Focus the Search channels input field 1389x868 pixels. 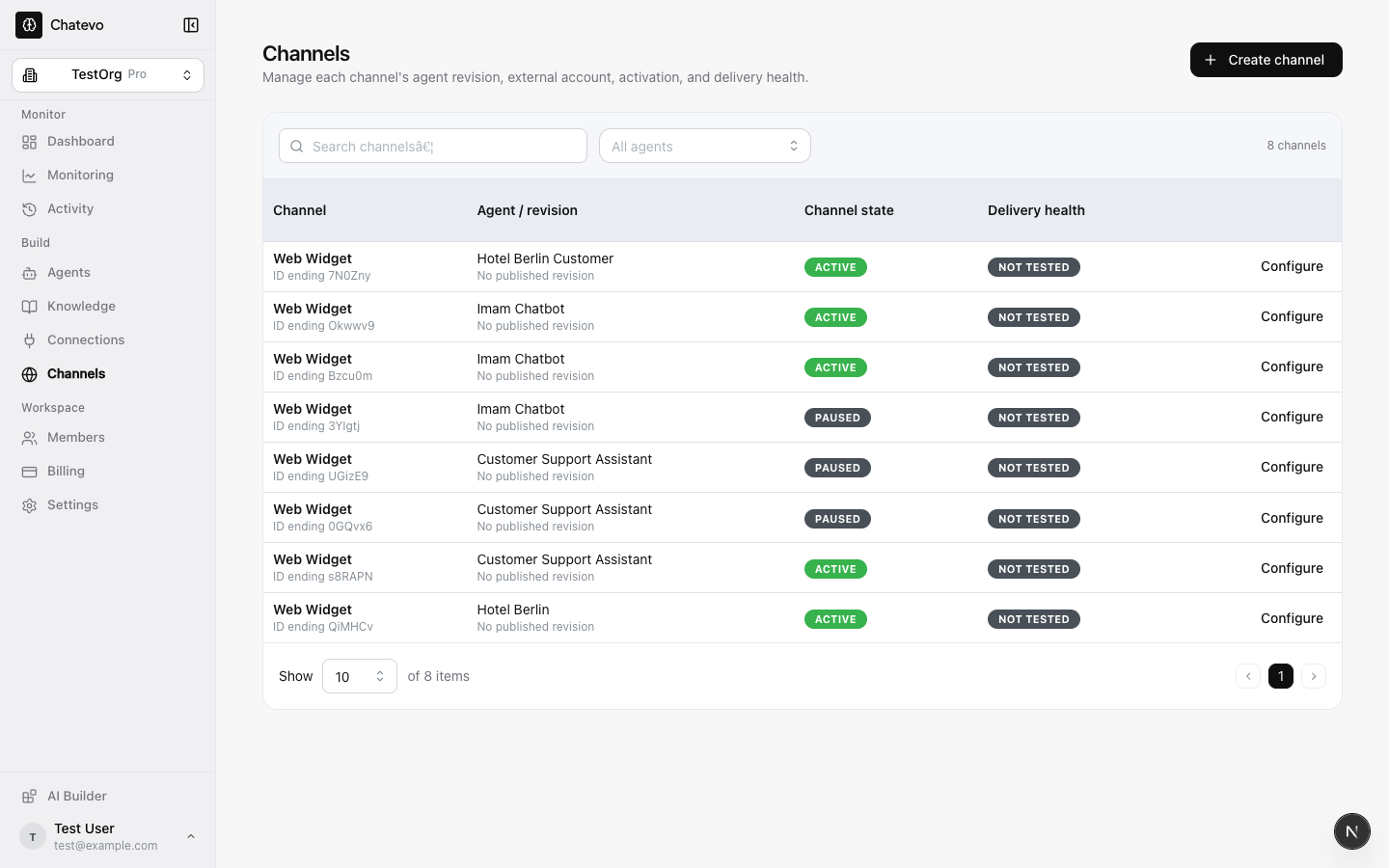pyautogui.click(x=433, y=146)
